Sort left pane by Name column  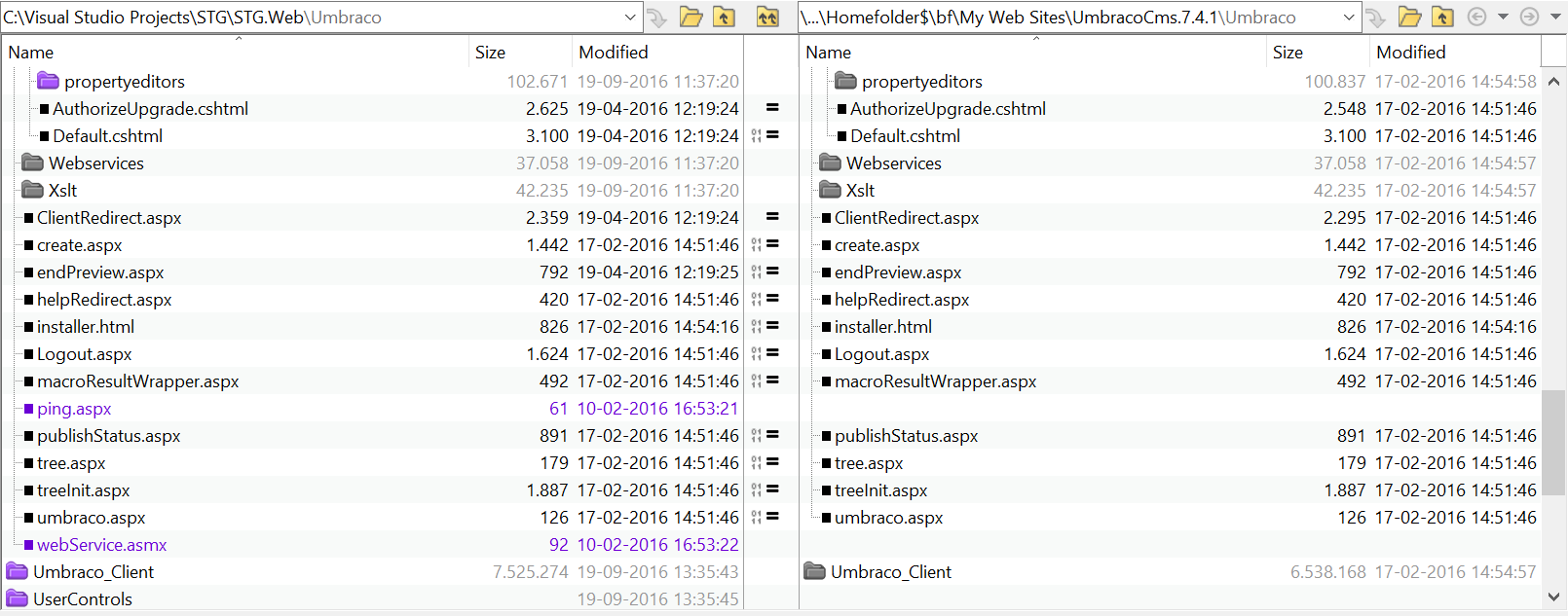[x=237, y=52]
